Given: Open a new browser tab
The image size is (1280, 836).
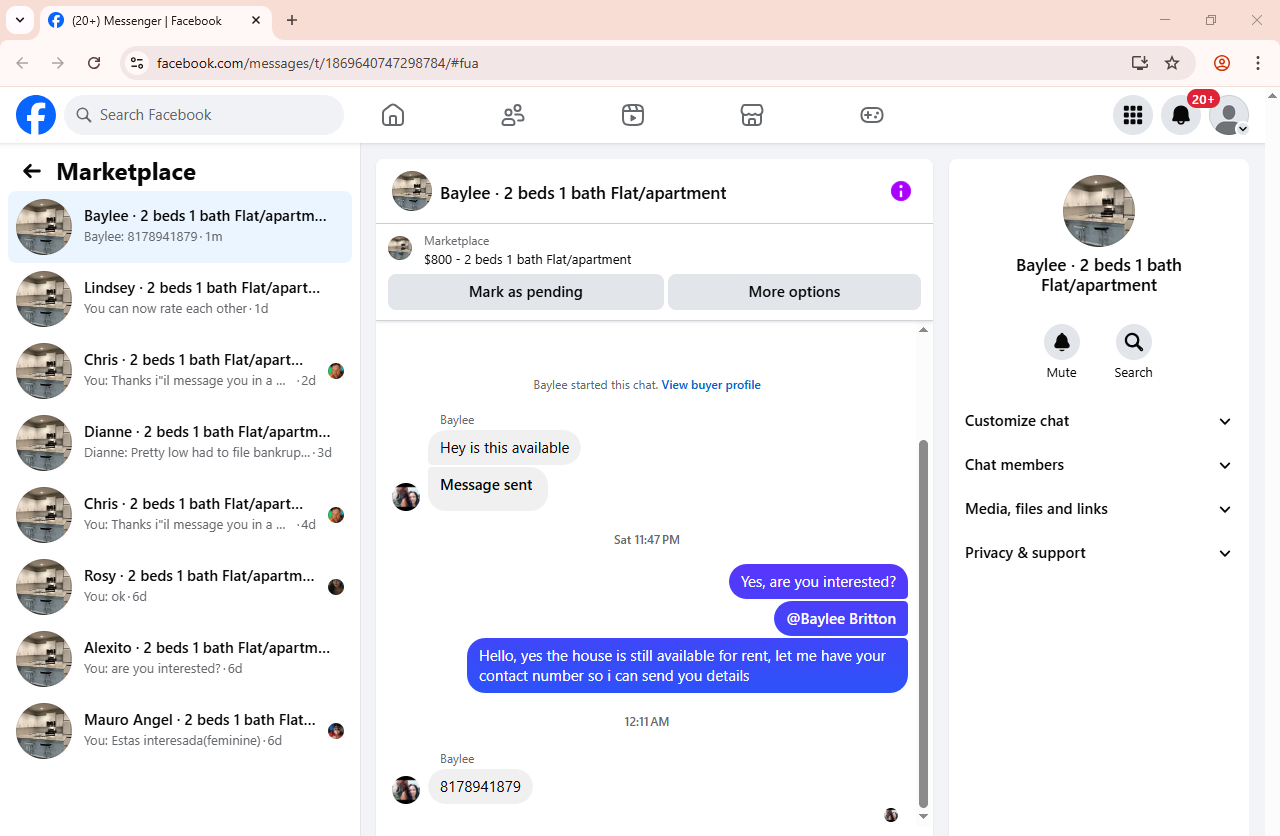Looking at the screenshot, I should (x=292, y=20).
